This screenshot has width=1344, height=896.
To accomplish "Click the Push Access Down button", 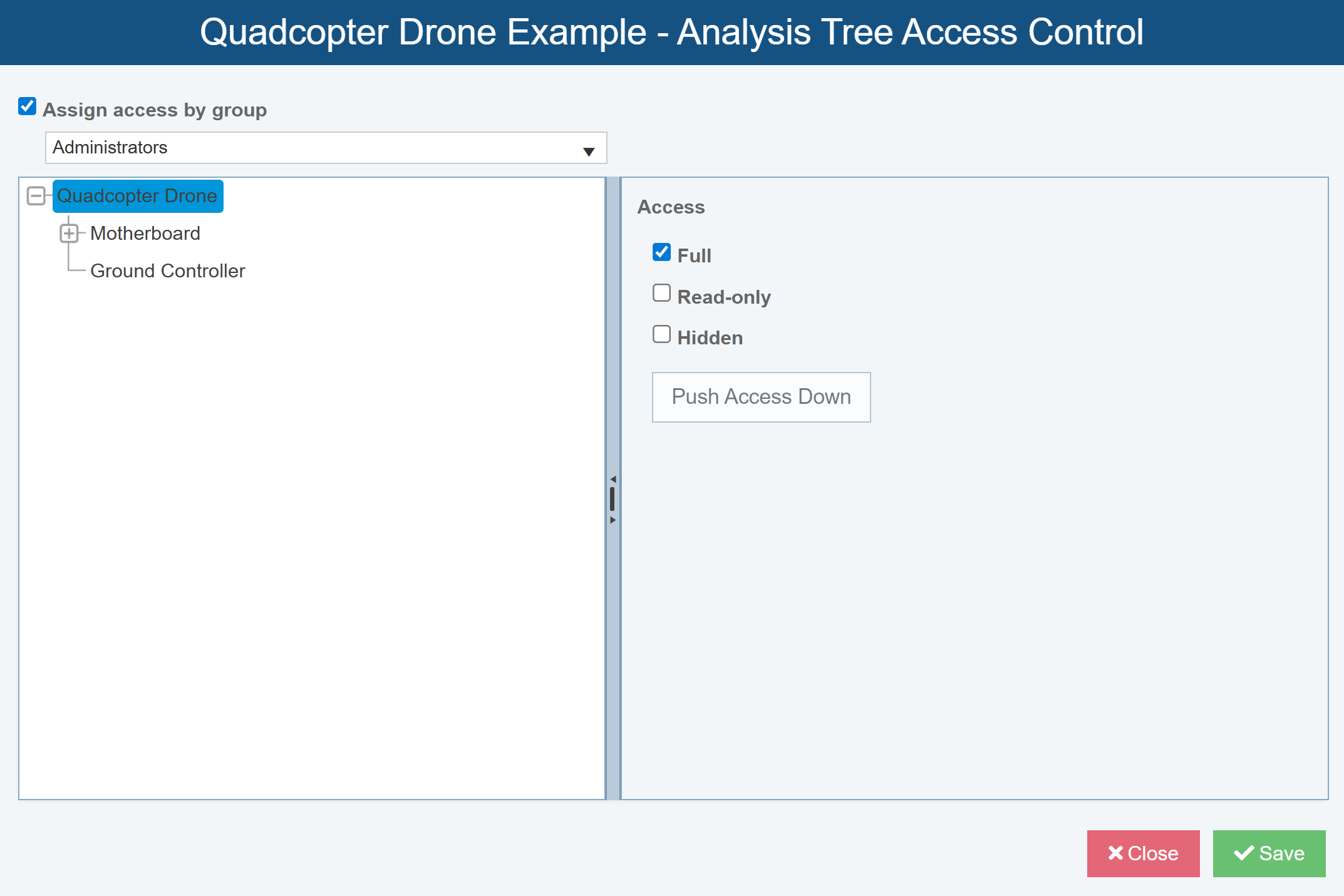I will coord(761,397).
